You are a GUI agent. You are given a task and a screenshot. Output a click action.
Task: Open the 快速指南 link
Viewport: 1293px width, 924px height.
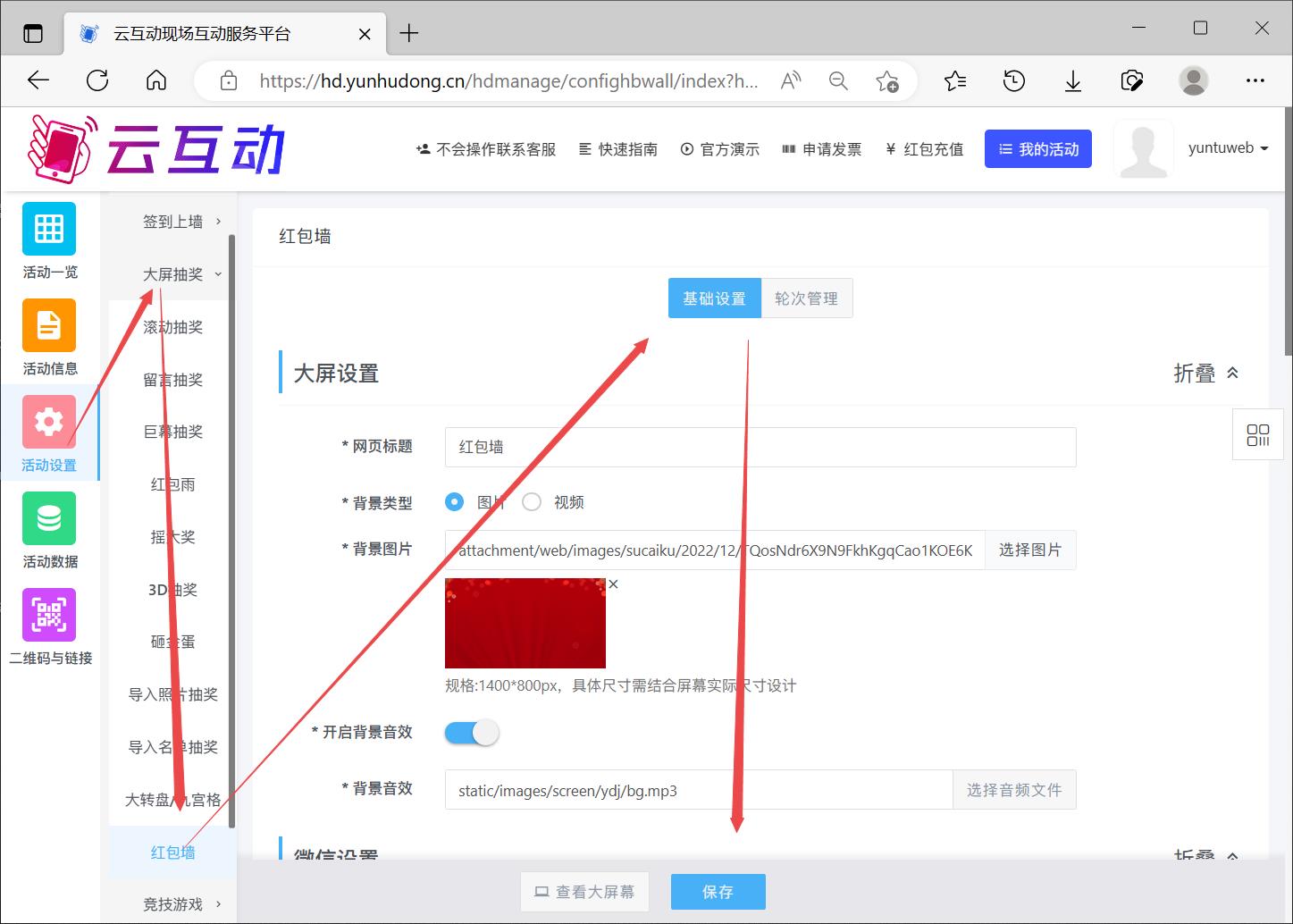tap(618, 149)
